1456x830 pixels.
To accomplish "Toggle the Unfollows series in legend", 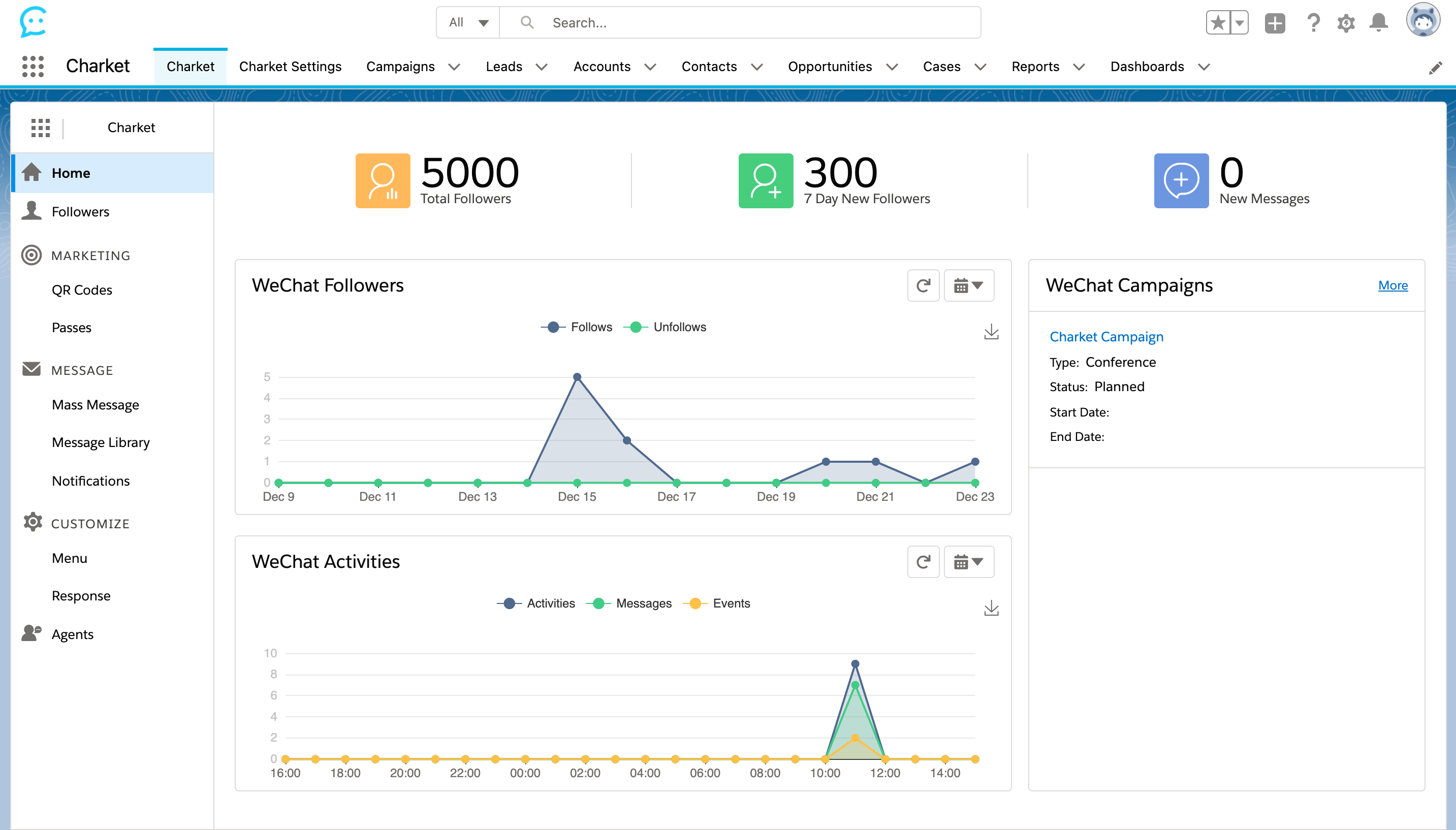I will coord(666,327).
